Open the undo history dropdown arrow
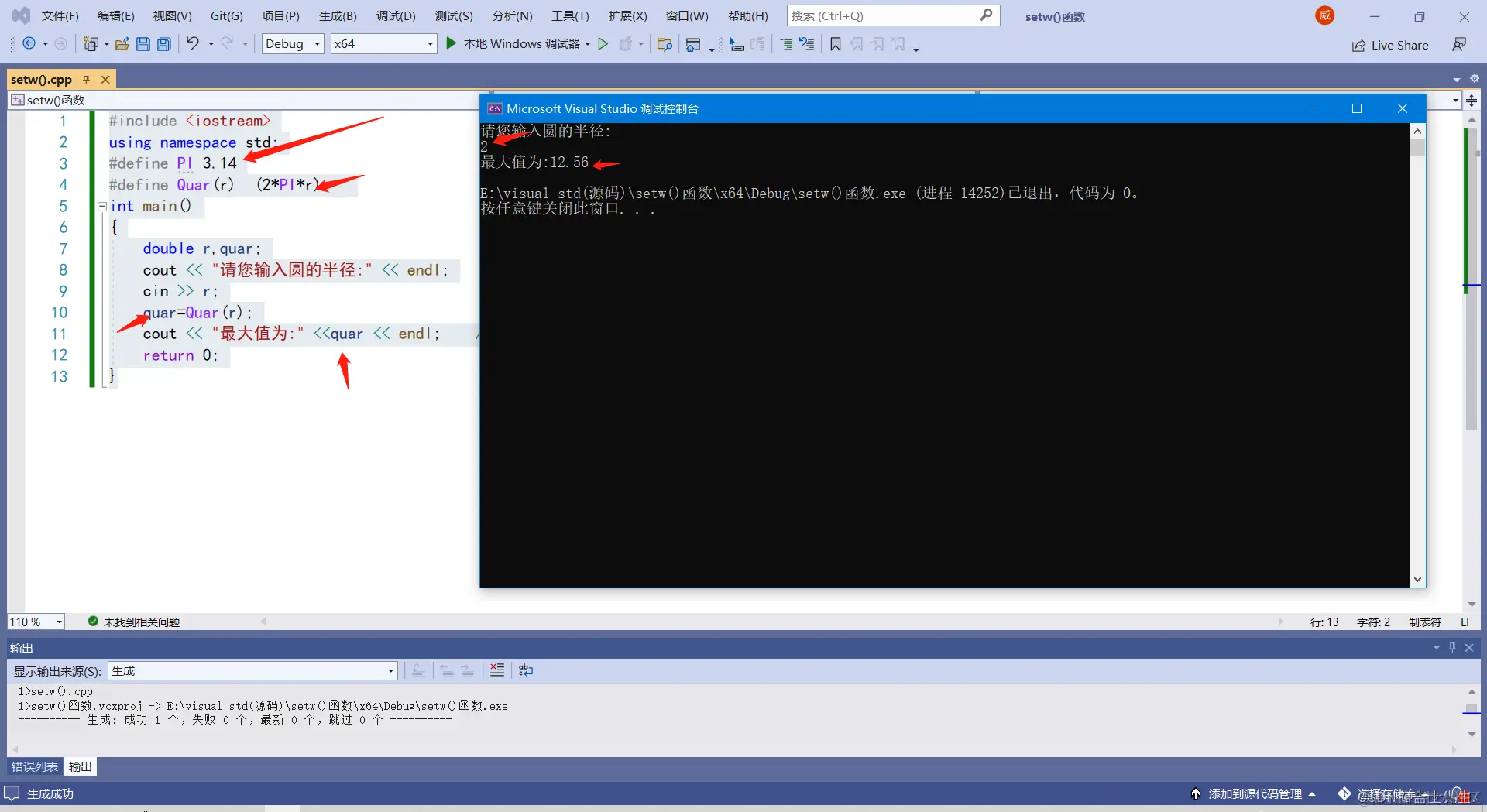Viewport: 1487px width, 812px height. point(211,44)
